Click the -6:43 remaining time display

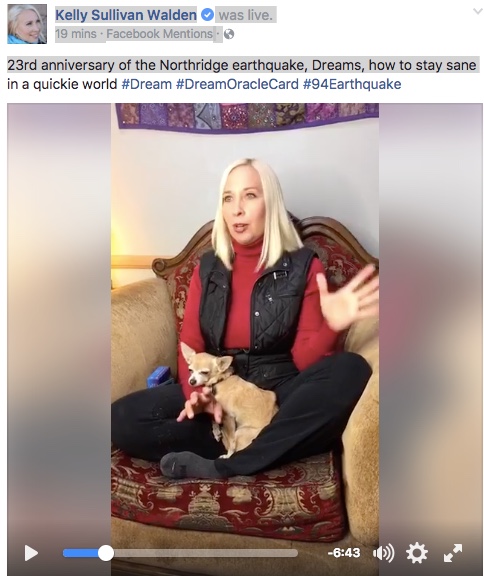[344, 553]
